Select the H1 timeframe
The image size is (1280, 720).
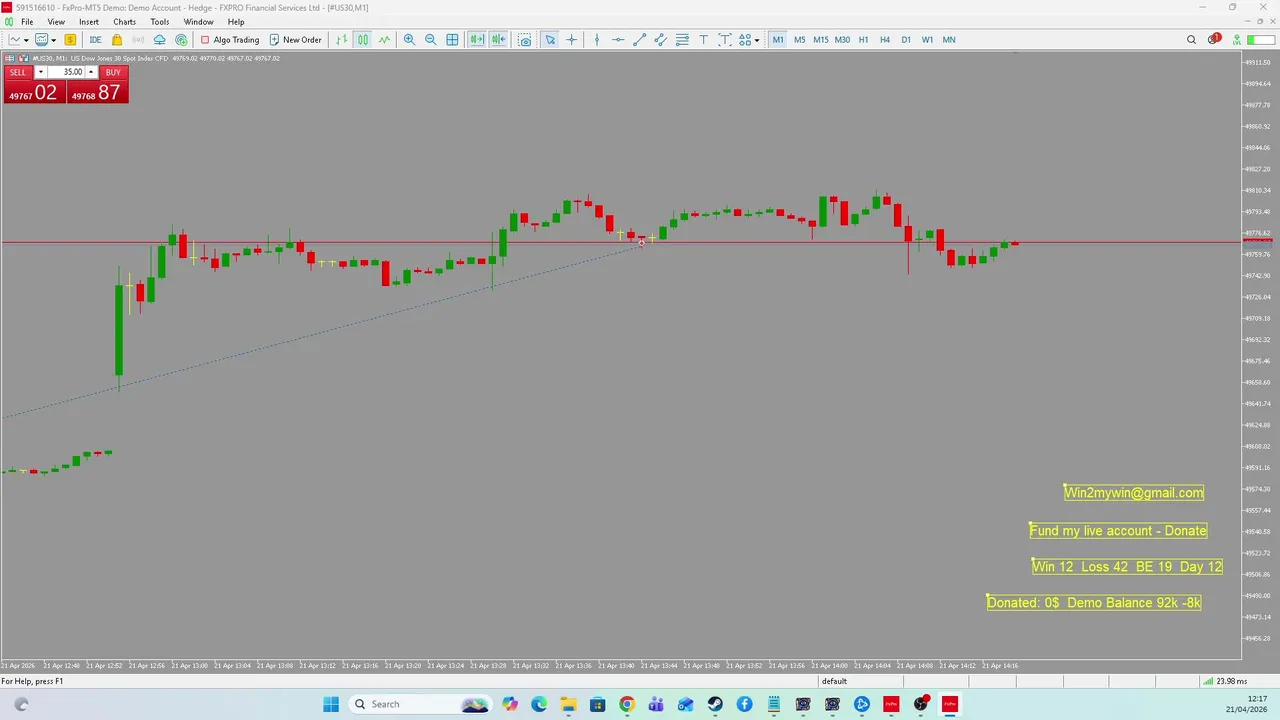pyautogui.click(x=863, y=40)
